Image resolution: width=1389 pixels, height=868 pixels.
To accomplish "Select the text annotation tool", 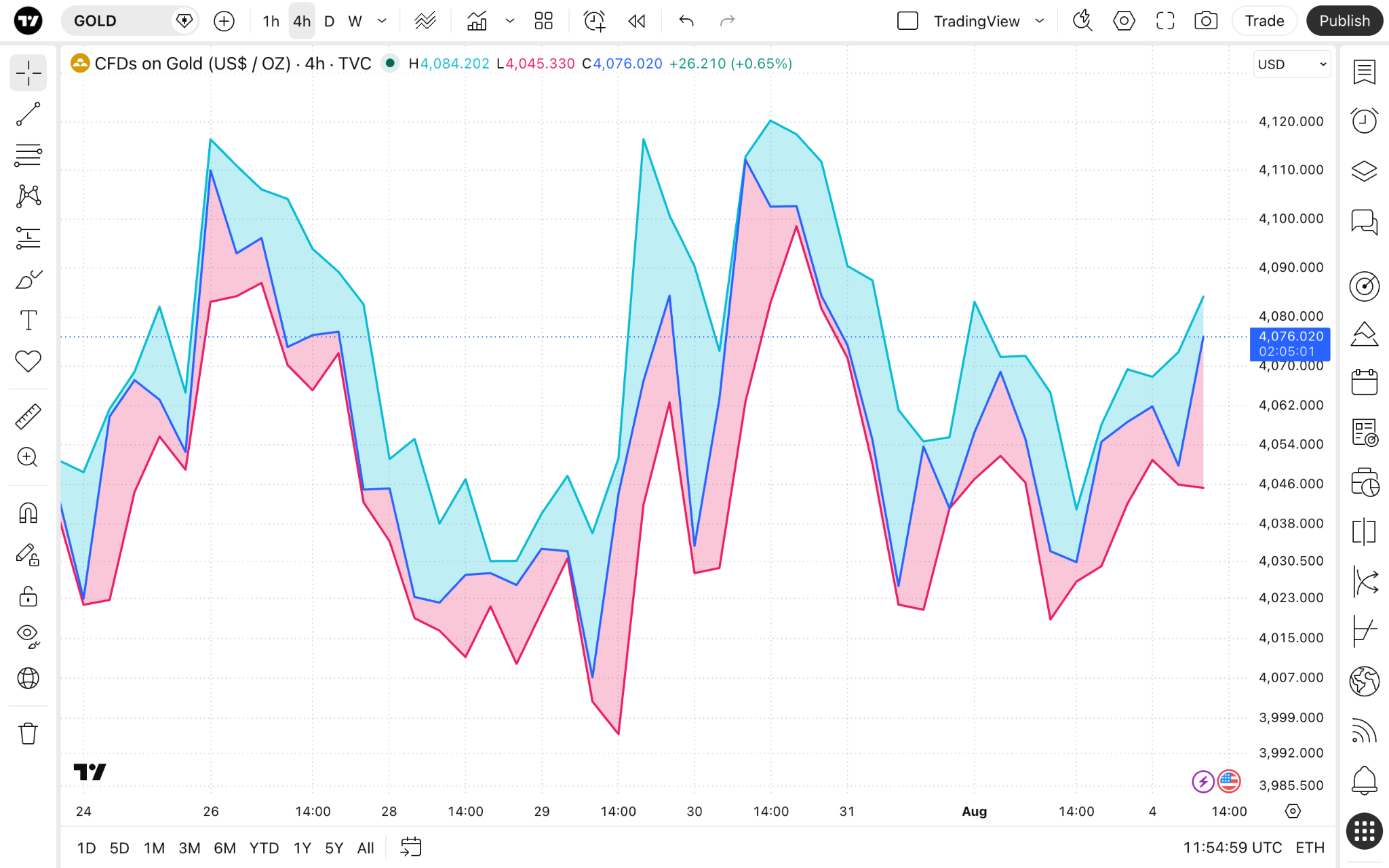I will tap(28, 320).
